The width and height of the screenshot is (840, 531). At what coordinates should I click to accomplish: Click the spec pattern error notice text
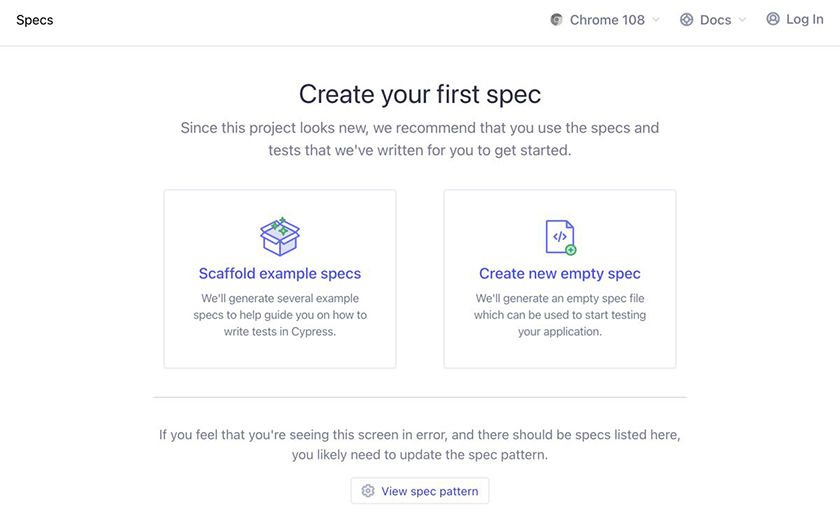coord(420,444)
